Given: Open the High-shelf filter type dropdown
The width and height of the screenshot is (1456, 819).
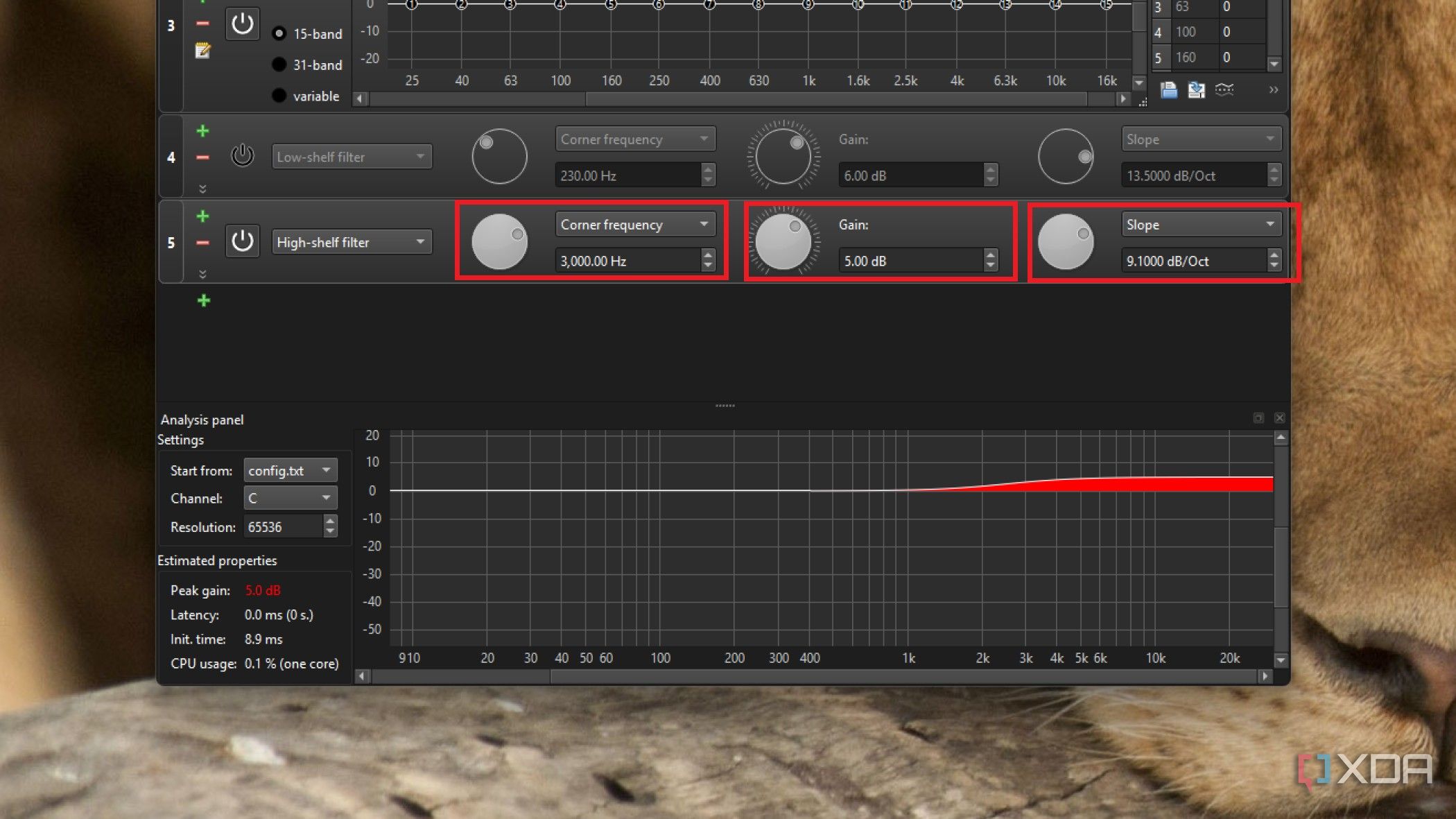Looking at the screenshot, I should [351, 241].
